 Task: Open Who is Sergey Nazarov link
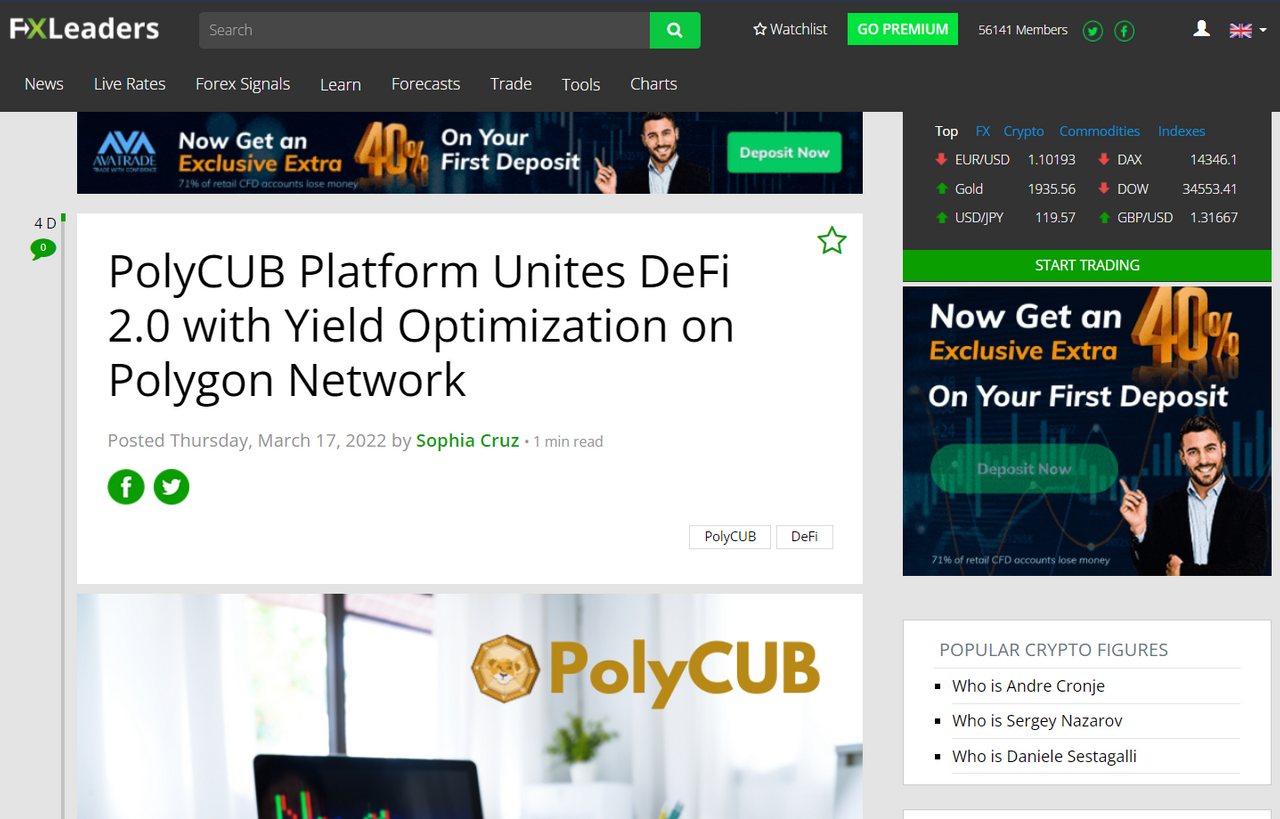pyautogui.click(x=1037, y=721)
